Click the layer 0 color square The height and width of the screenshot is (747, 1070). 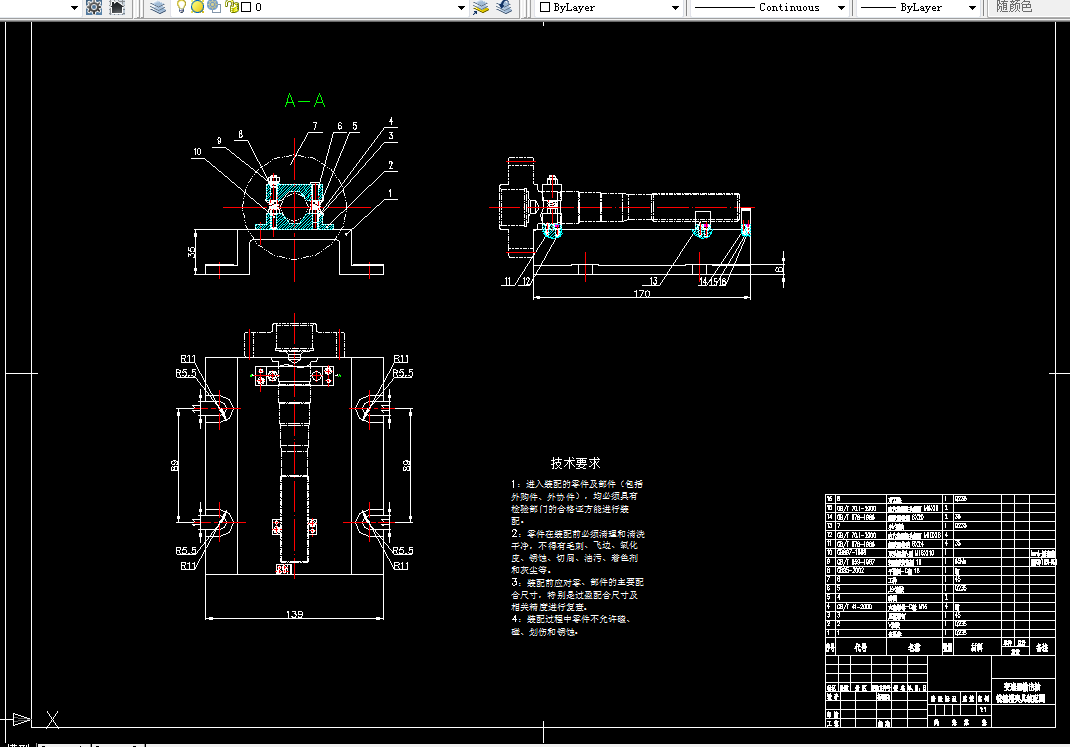246,7
